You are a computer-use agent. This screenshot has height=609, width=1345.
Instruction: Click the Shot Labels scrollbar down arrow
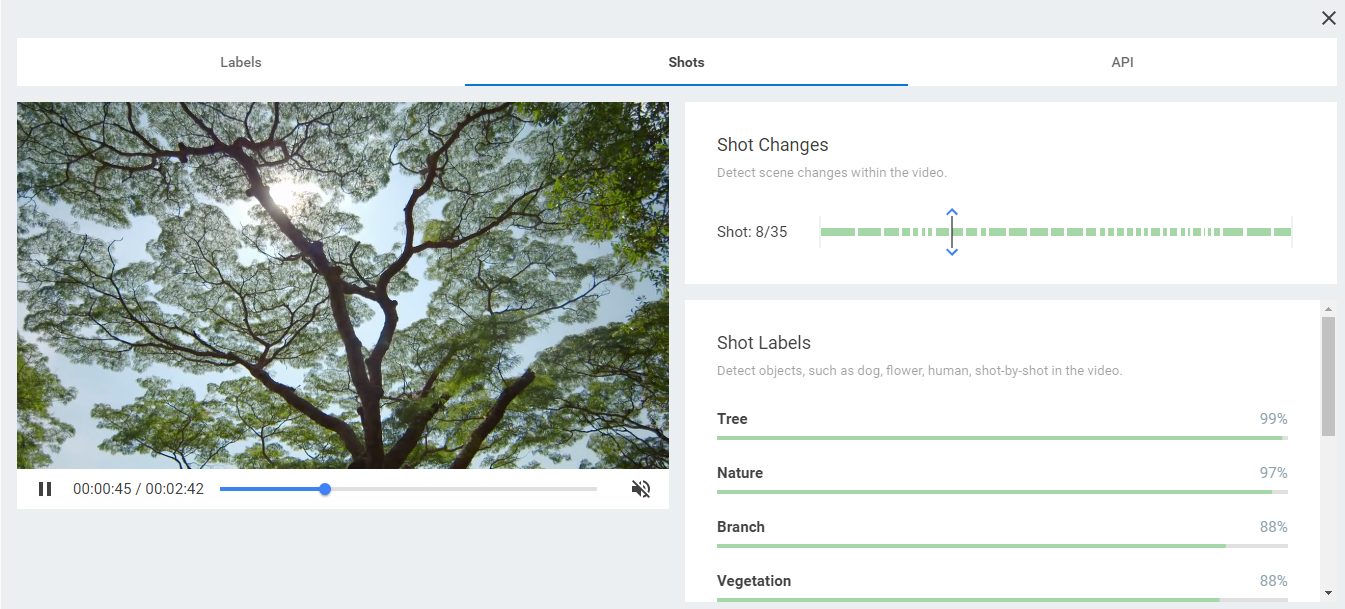pos(1328,593)
